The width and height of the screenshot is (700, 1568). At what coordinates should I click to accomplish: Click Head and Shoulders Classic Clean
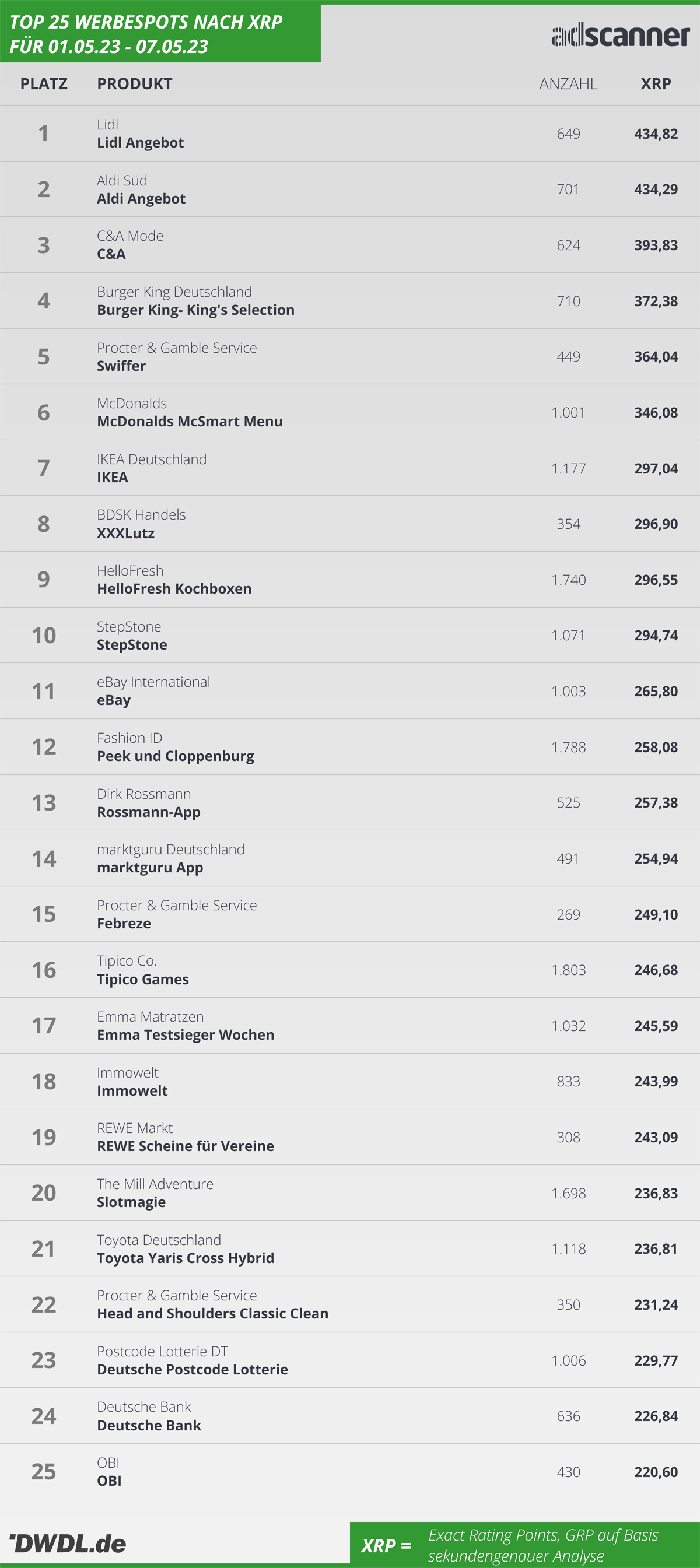212,1314
